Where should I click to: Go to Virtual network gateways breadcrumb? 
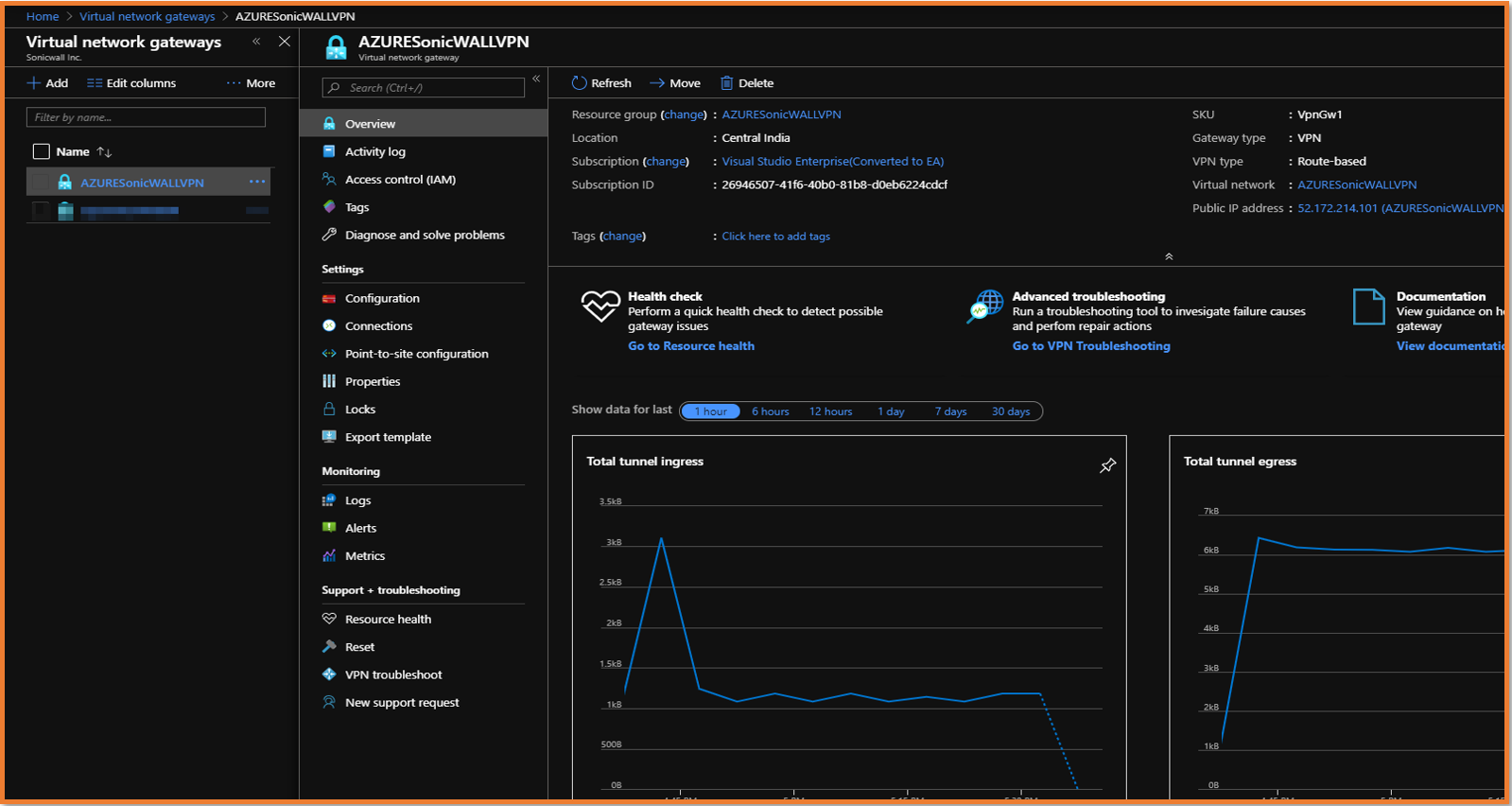tap(148, 16)
